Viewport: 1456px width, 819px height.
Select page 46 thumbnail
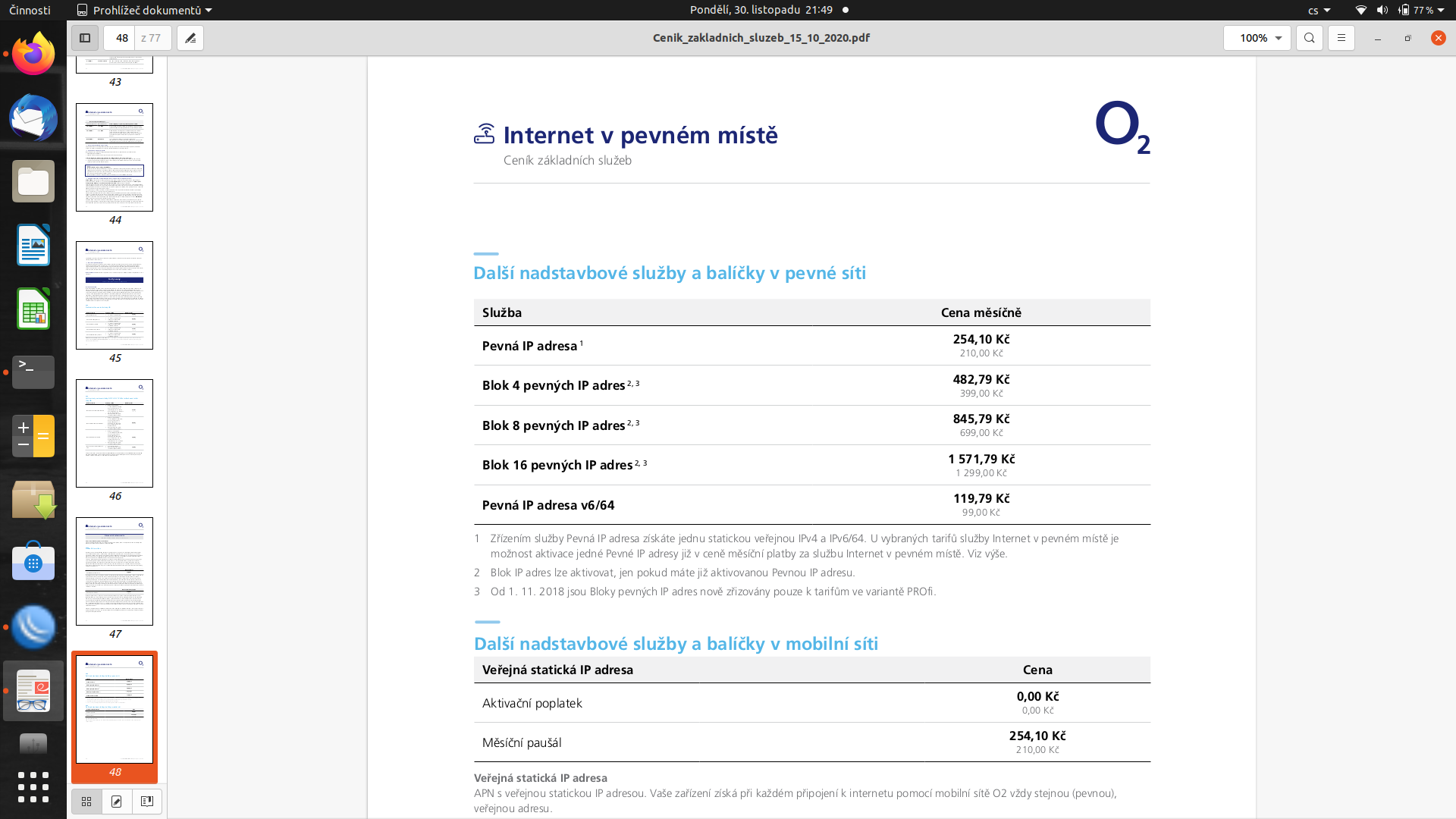(x=115, y=434)
